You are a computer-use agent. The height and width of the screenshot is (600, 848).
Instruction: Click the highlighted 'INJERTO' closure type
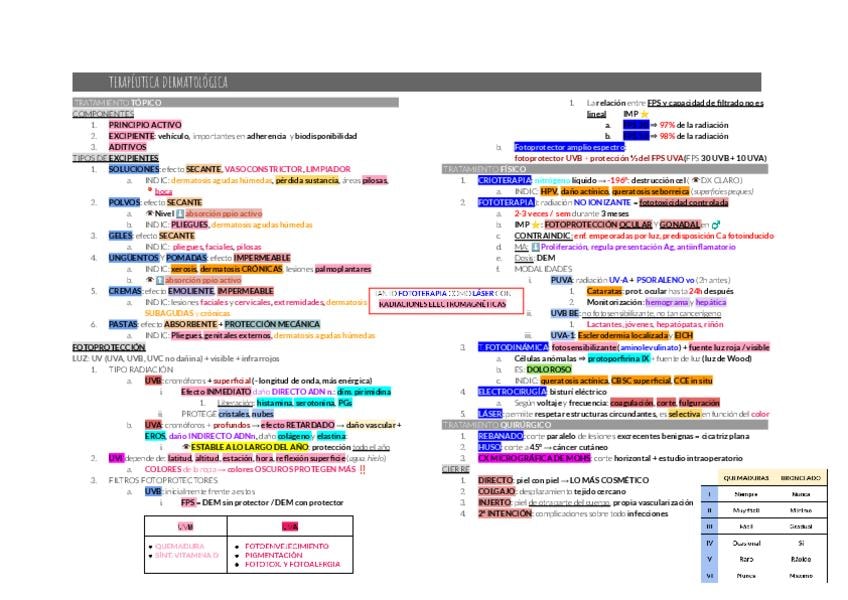point(495,503)
